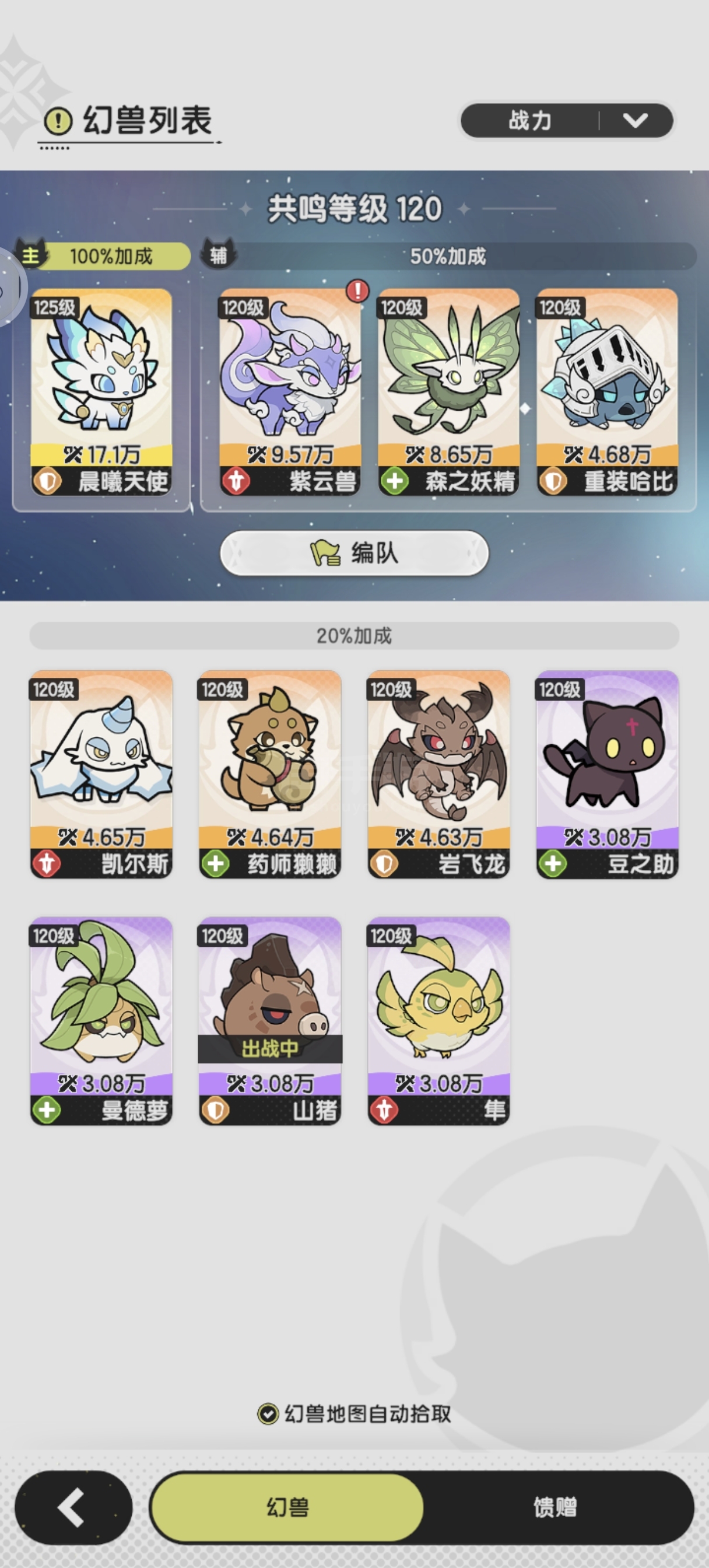Select the 药师獭獭 beast card
Viewport: 709px width, 1568px height.
tap(269, 773)
